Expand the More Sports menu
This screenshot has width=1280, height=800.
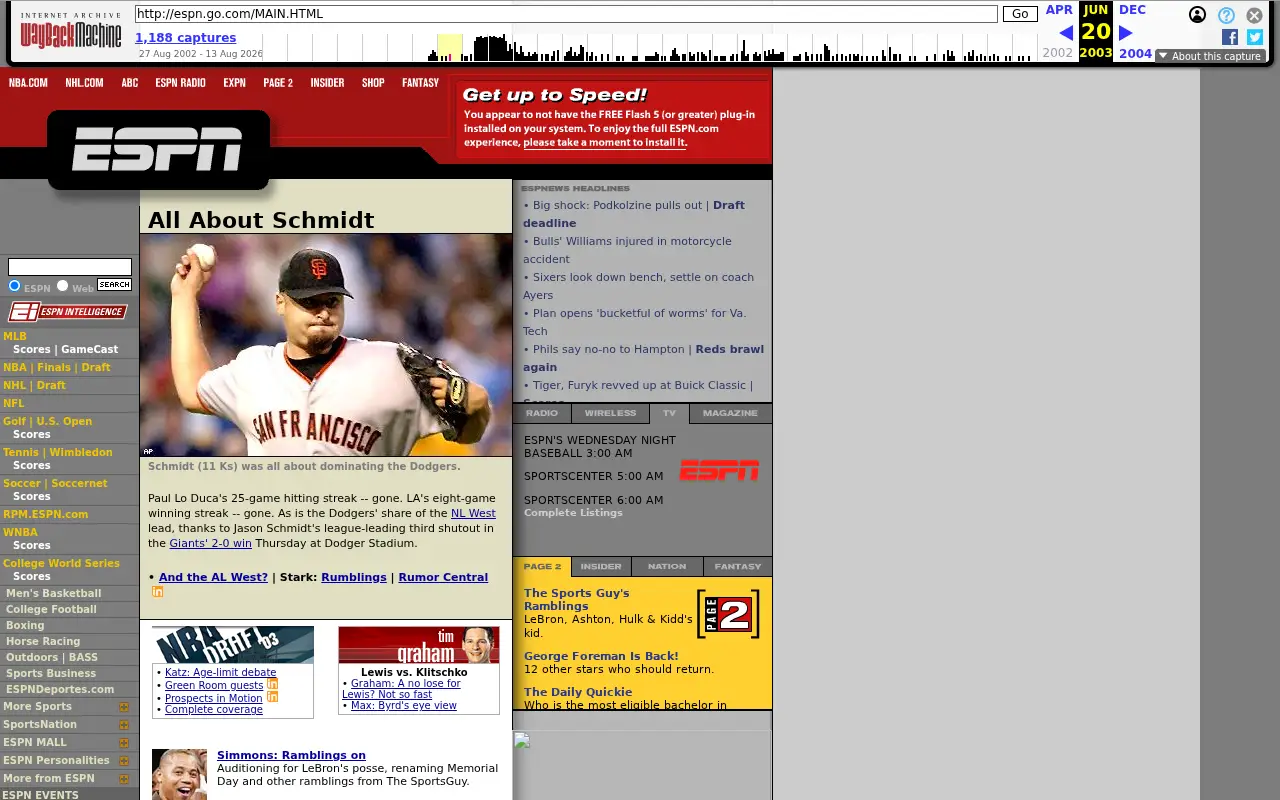124,707
